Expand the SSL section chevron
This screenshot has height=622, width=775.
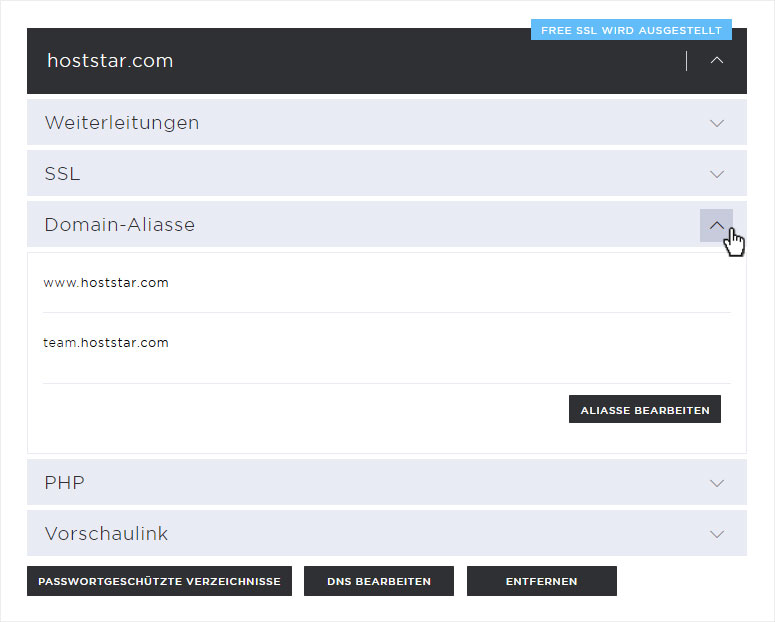[717, 174]
